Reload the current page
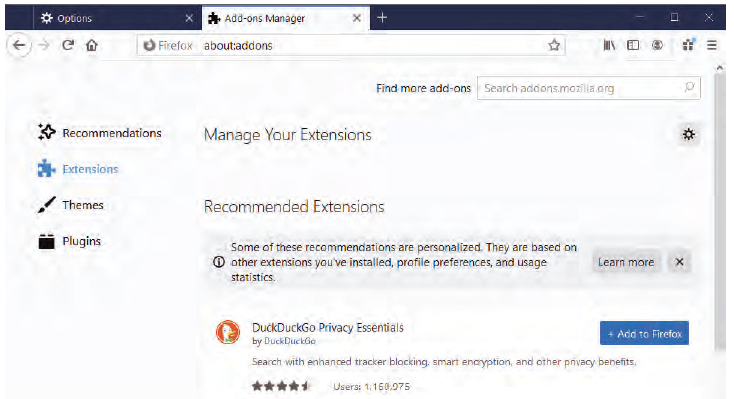The height and width of the screenshot is (399, 734). point(68,45)
